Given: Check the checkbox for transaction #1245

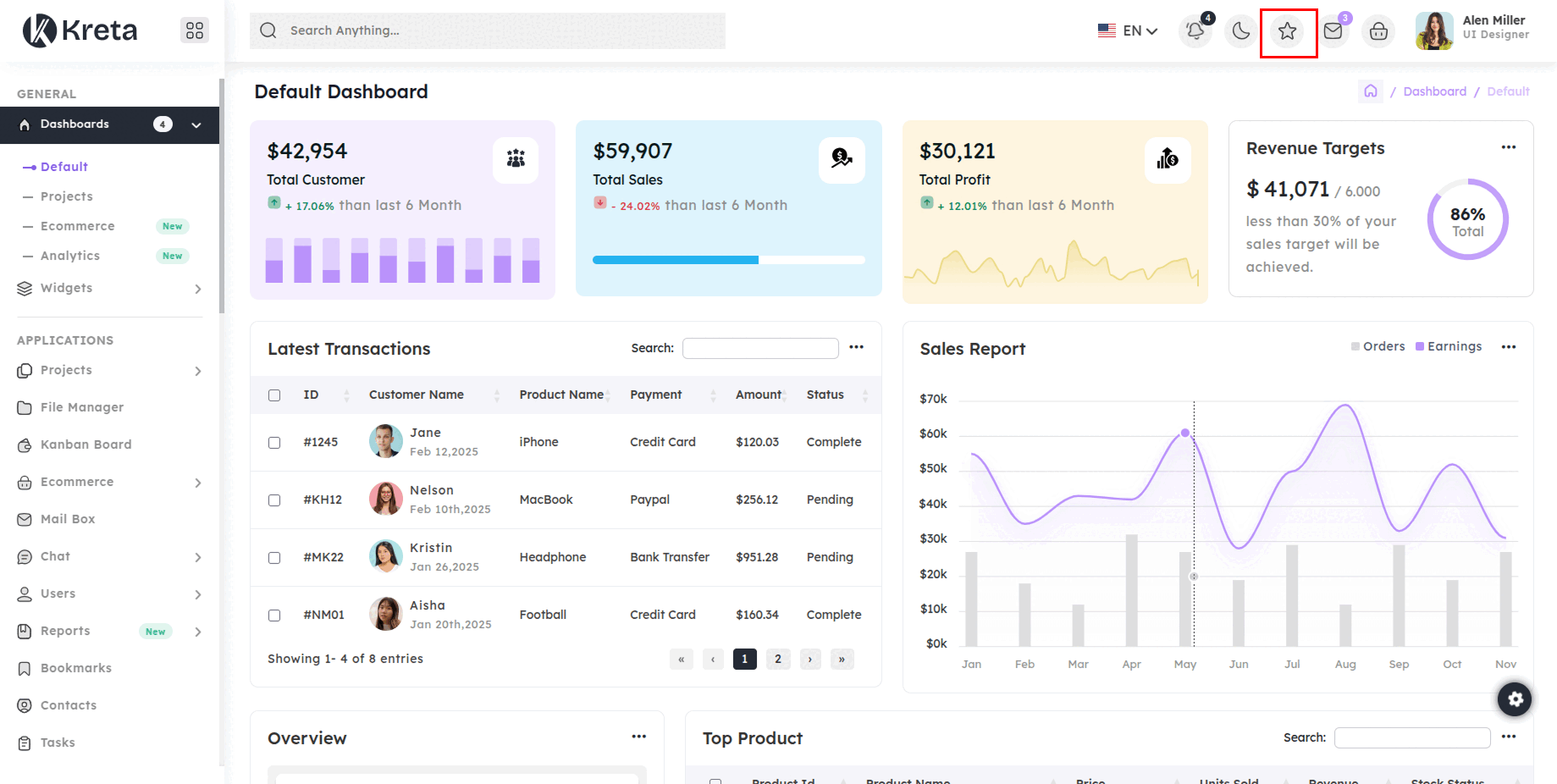Looking at the screenshot, I should [x=274, y=443].
